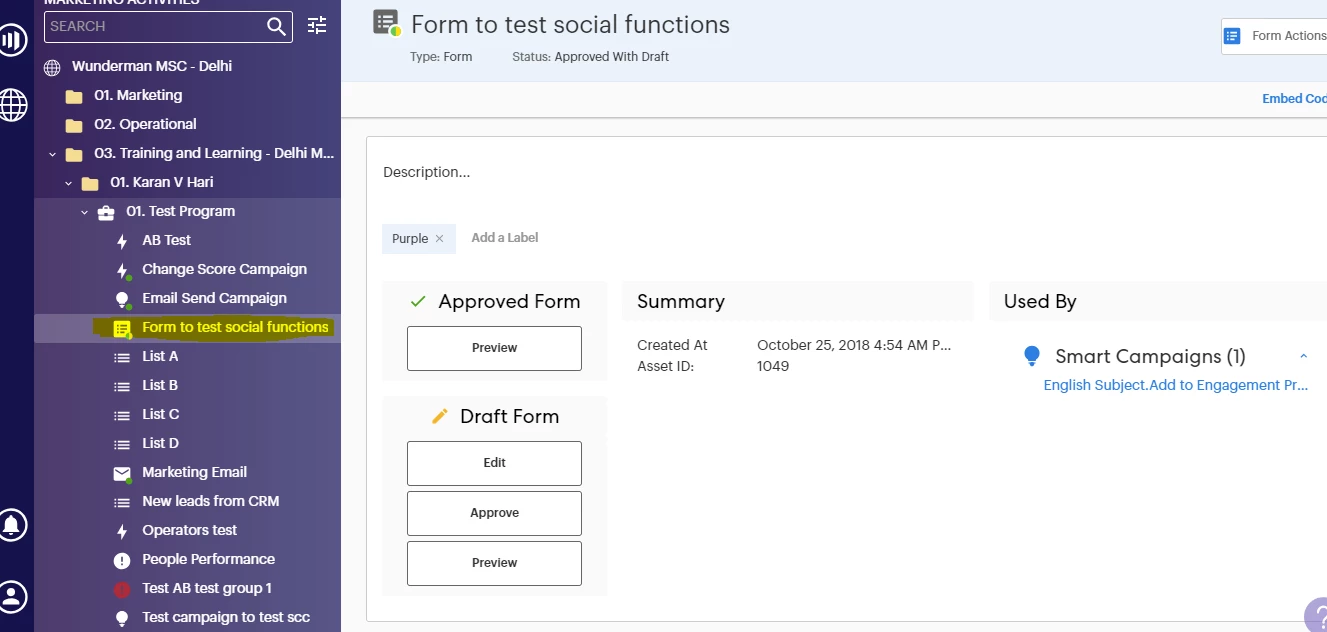
Task: Open the help question mark icon
Action: coord(1317,616)
